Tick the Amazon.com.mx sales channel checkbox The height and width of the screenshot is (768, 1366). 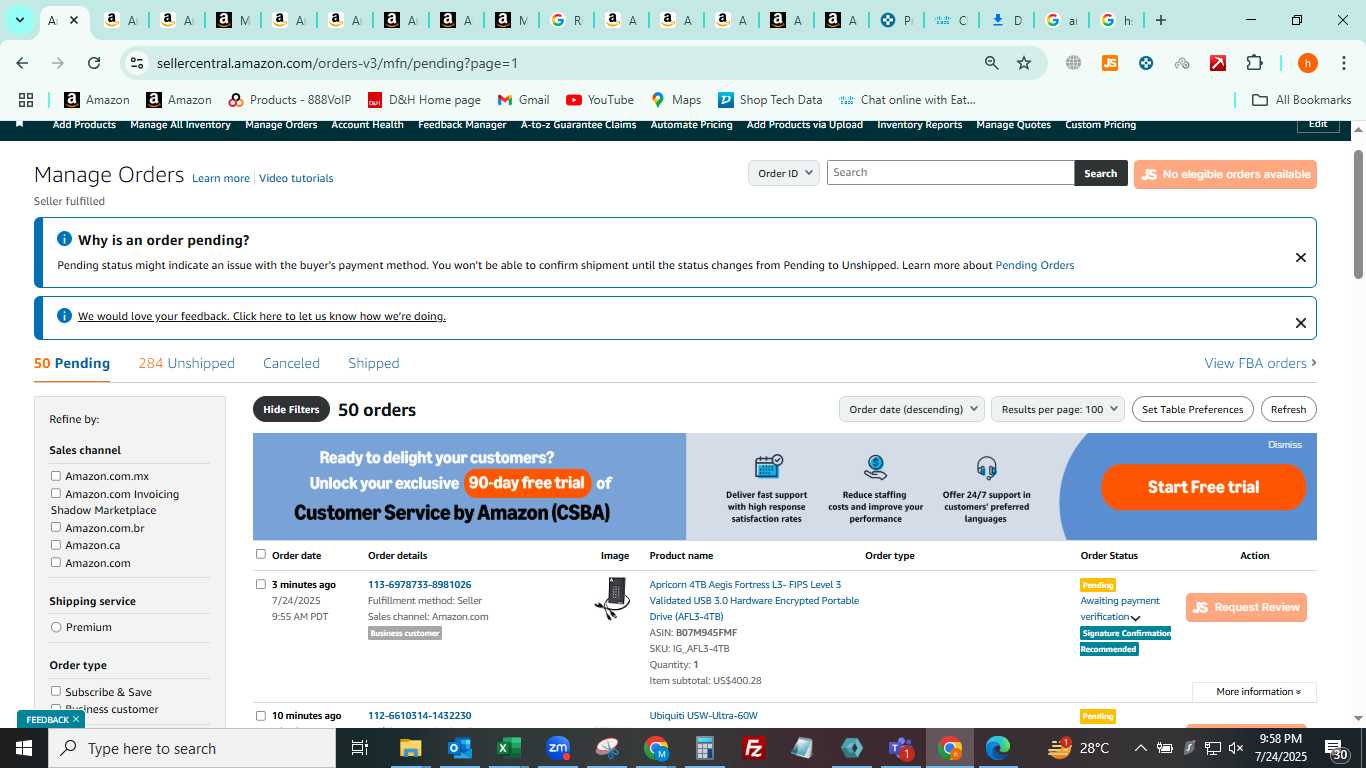[x=56, y=476]
